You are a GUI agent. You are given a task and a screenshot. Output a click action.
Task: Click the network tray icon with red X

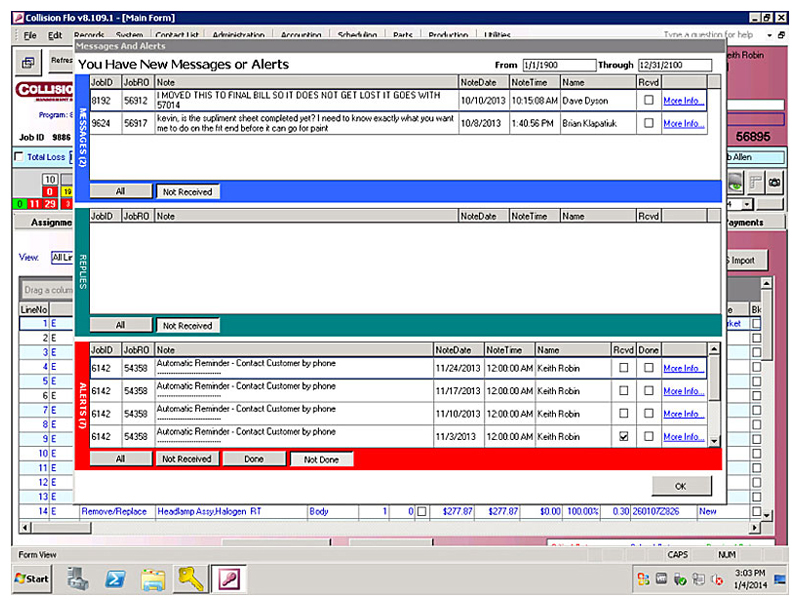pos(717,579)
